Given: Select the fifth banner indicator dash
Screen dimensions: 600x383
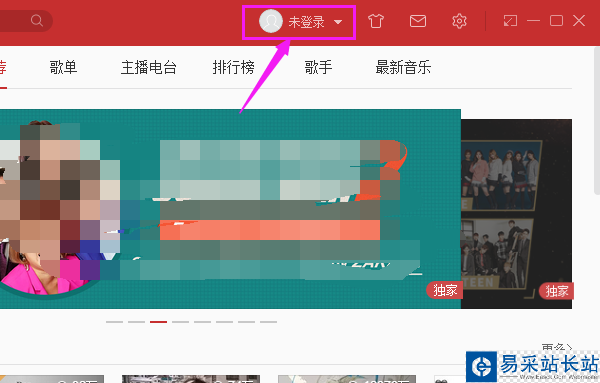Looking at the screenshot, I should point(202,322).
